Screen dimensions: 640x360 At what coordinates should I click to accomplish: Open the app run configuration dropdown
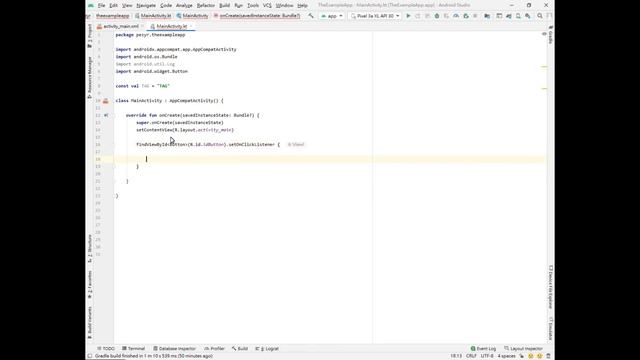[332, 16]
